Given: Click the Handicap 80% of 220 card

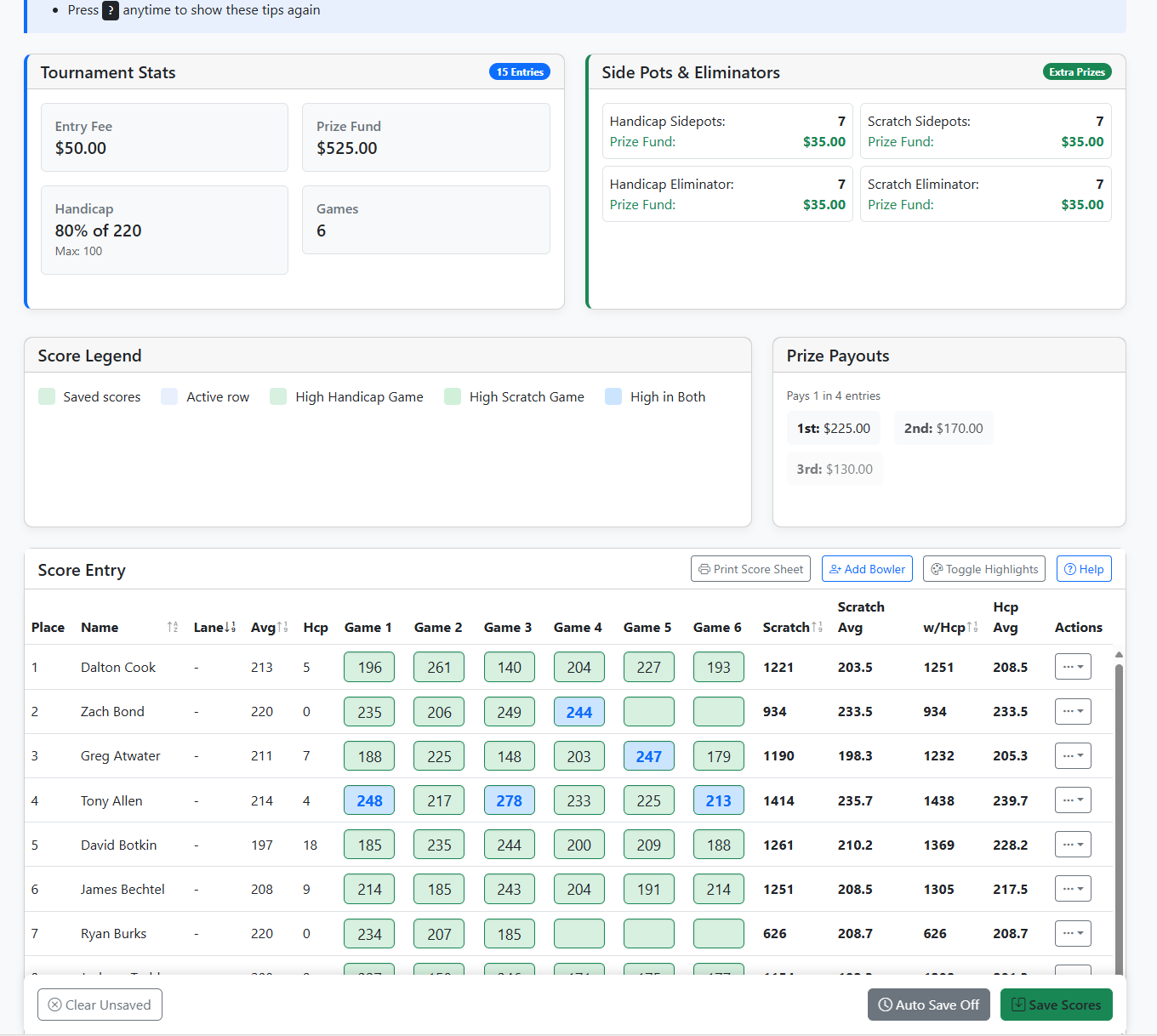Looking at the screenshot, I should click(164, 230).
